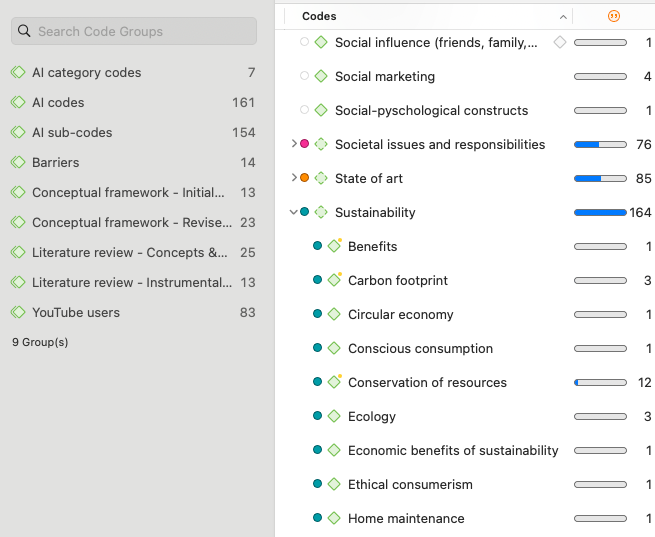Select the AI sub-codes group

pyautogui.click(x=72, y=133)
